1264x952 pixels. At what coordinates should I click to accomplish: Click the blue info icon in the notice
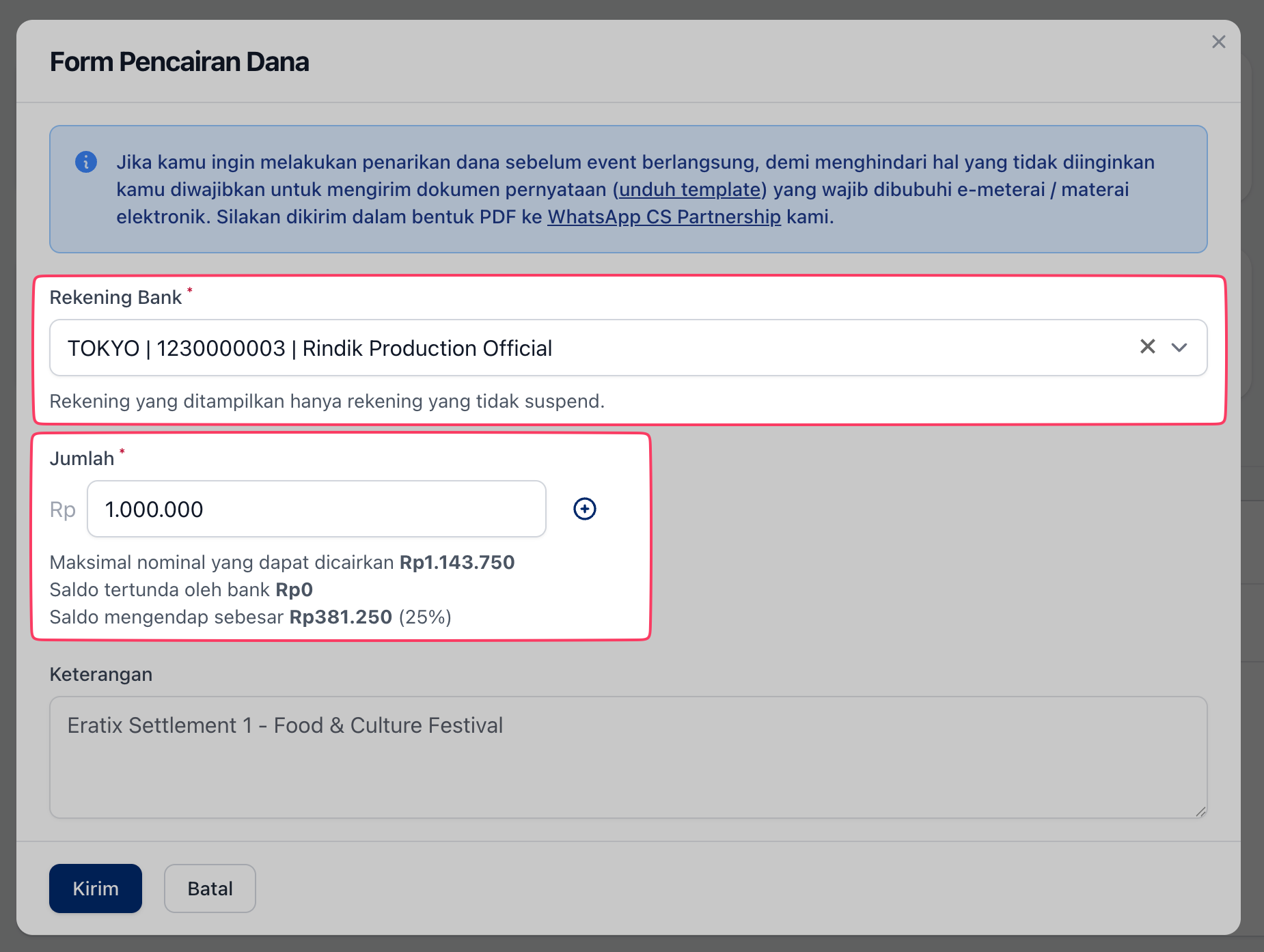[86, 162]
